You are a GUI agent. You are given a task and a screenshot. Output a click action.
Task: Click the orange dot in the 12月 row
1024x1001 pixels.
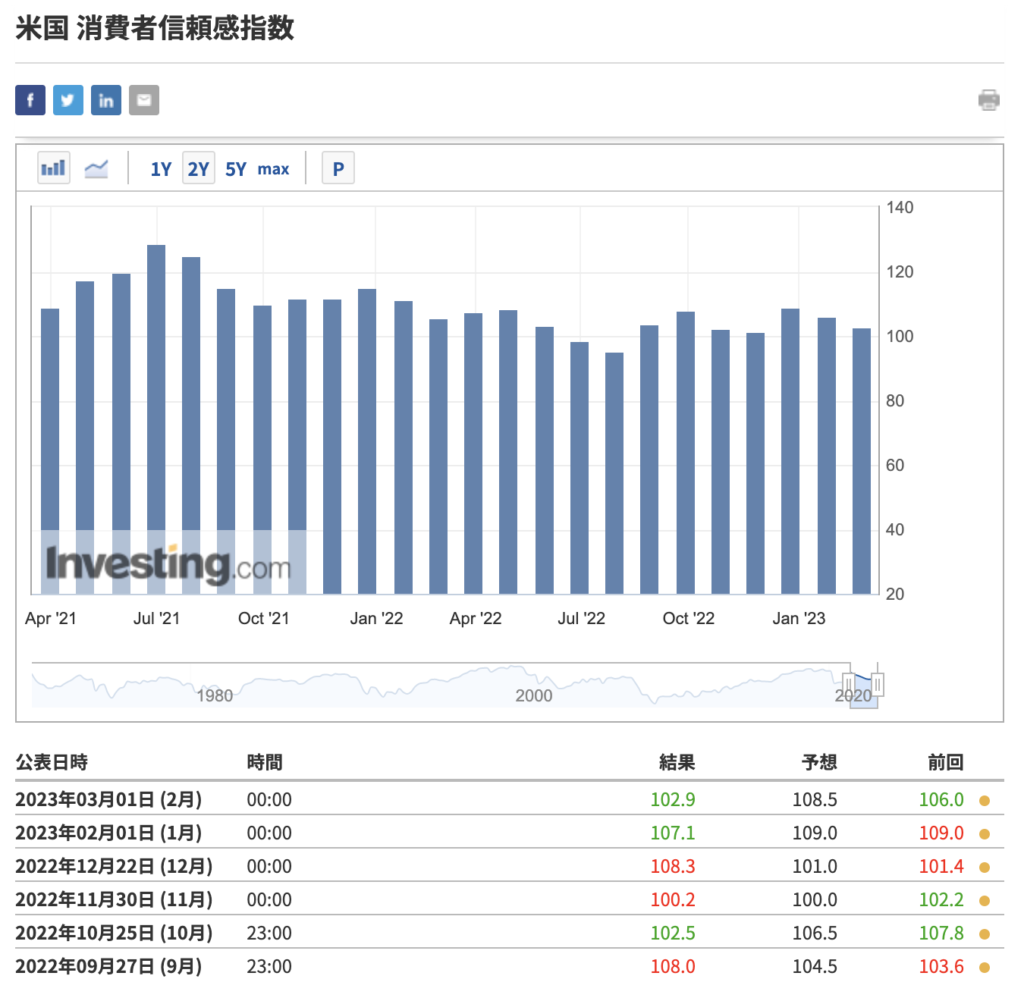click(x=984, y=867)
